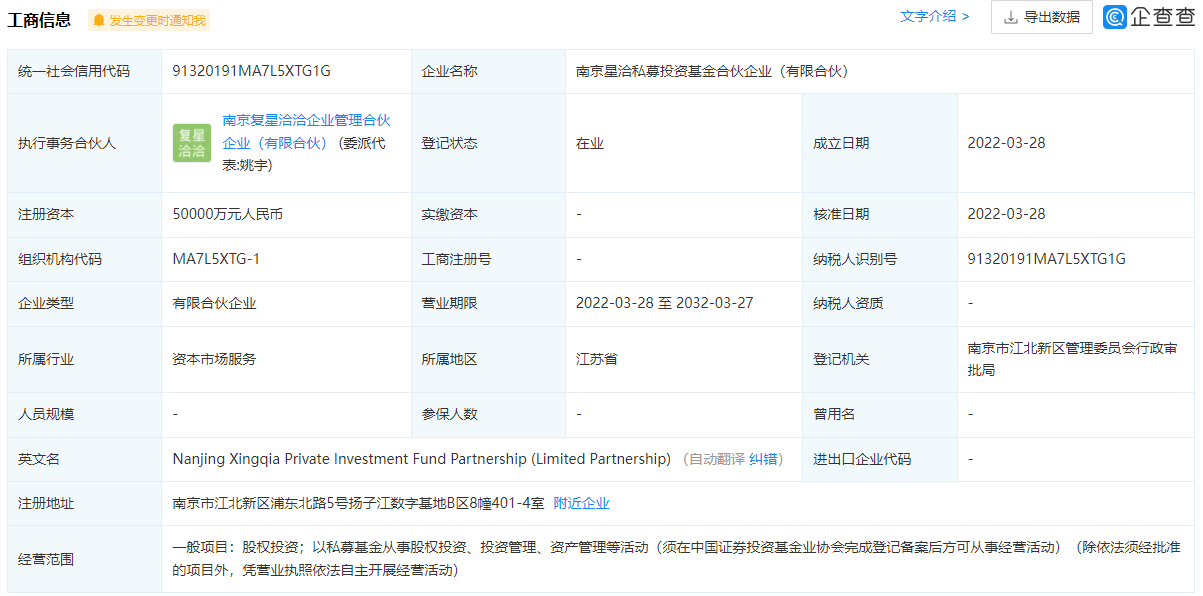The image size is (1203, 596).
Task: Click 纠错 link next to English name
Action: (x=763, y=459)
